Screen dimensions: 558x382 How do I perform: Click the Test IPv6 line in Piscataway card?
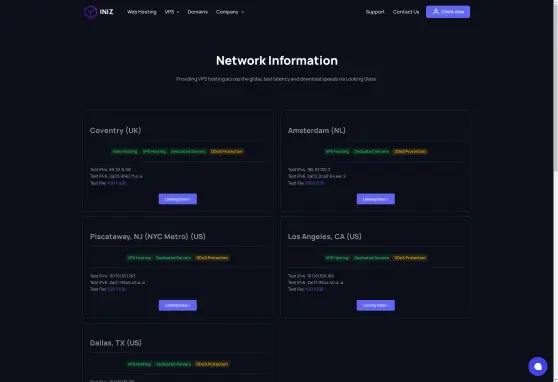pyautogui.click(x=117, y=283)
